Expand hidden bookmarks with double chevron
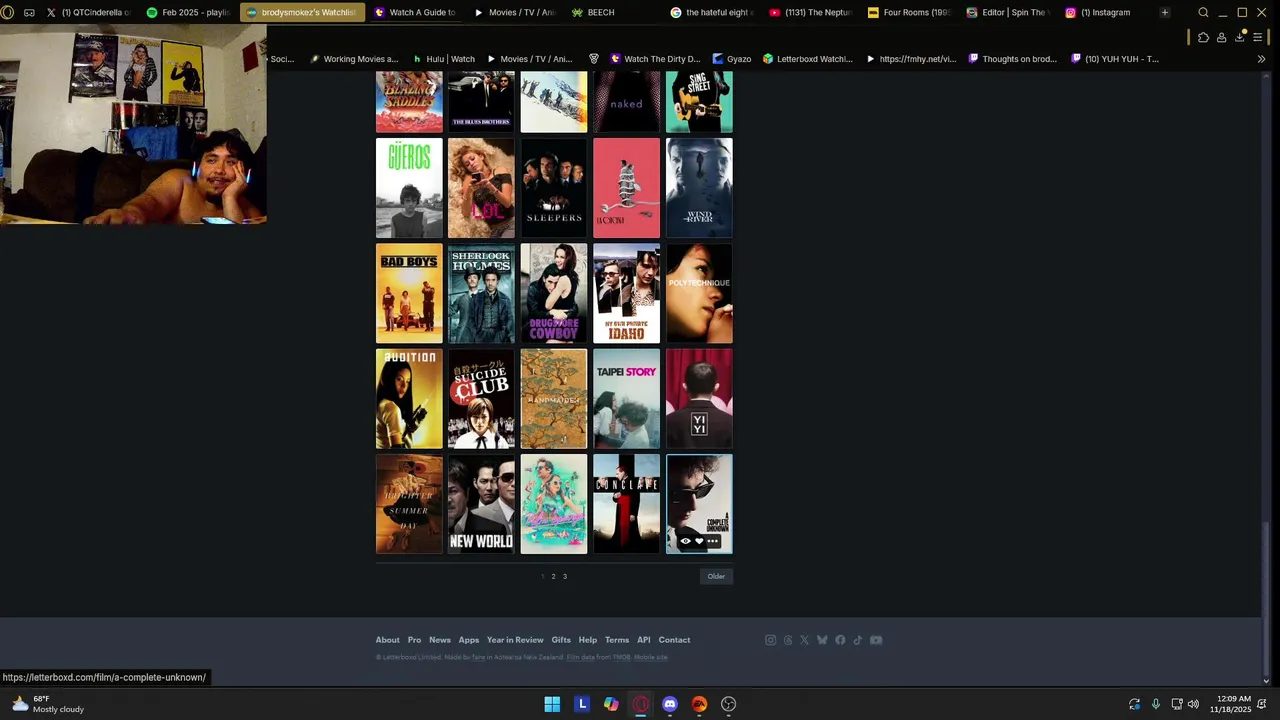The width and height of the screenshot is (1280, 720). click(x=1261, y=59)
